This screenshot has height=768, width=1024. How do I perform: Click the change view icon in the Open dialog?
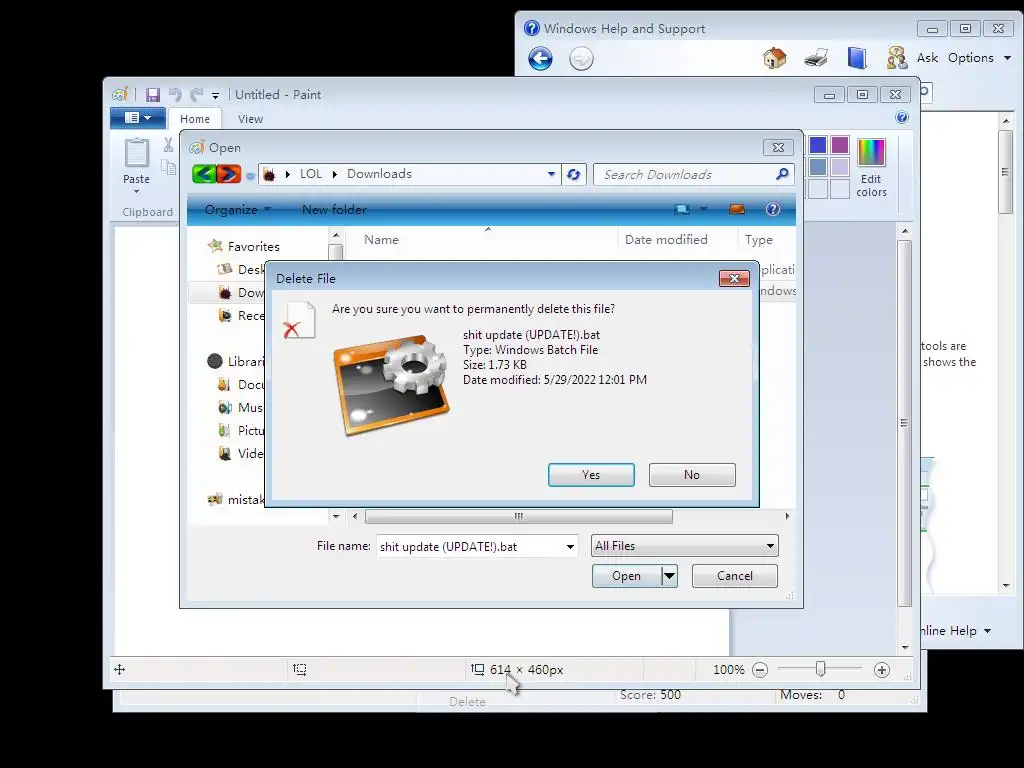click(682, 210)
